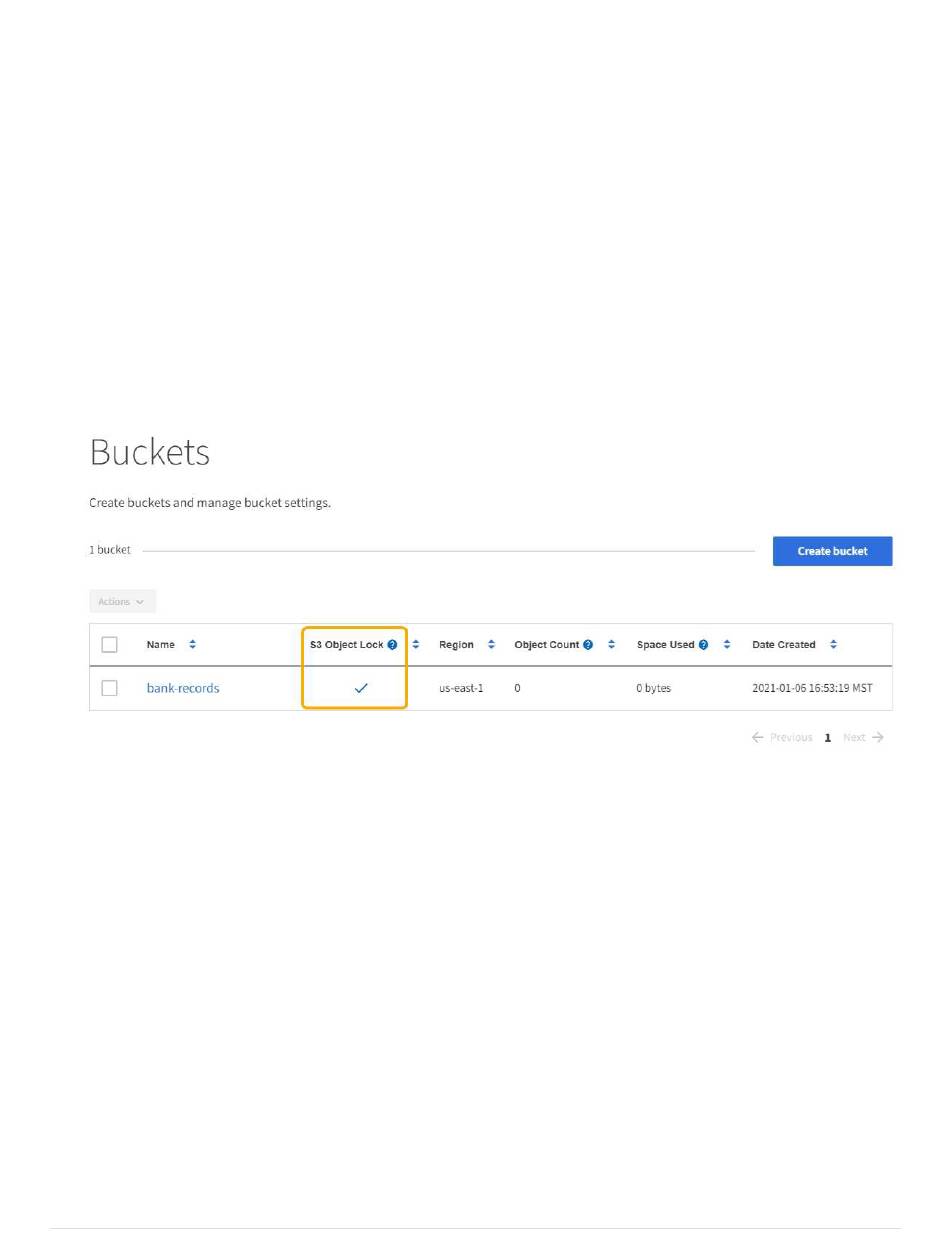950x1248 pixels.
Task: Click the S3 Object Lock checkmark for bank-records
Action: point(361,688)
